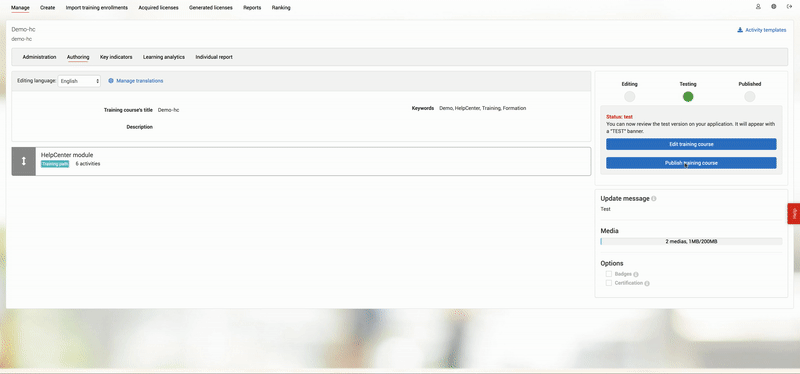
Task: Open the Manage translations link
Action: tap(140, 81)
